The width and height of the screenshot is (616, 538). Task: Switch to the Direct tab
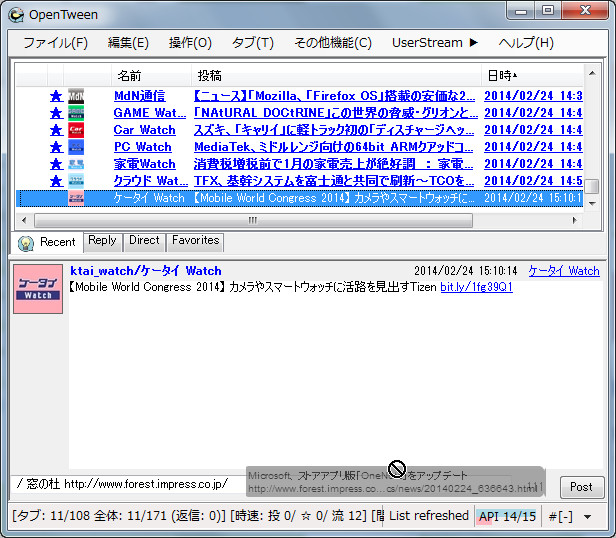(144, 241)
